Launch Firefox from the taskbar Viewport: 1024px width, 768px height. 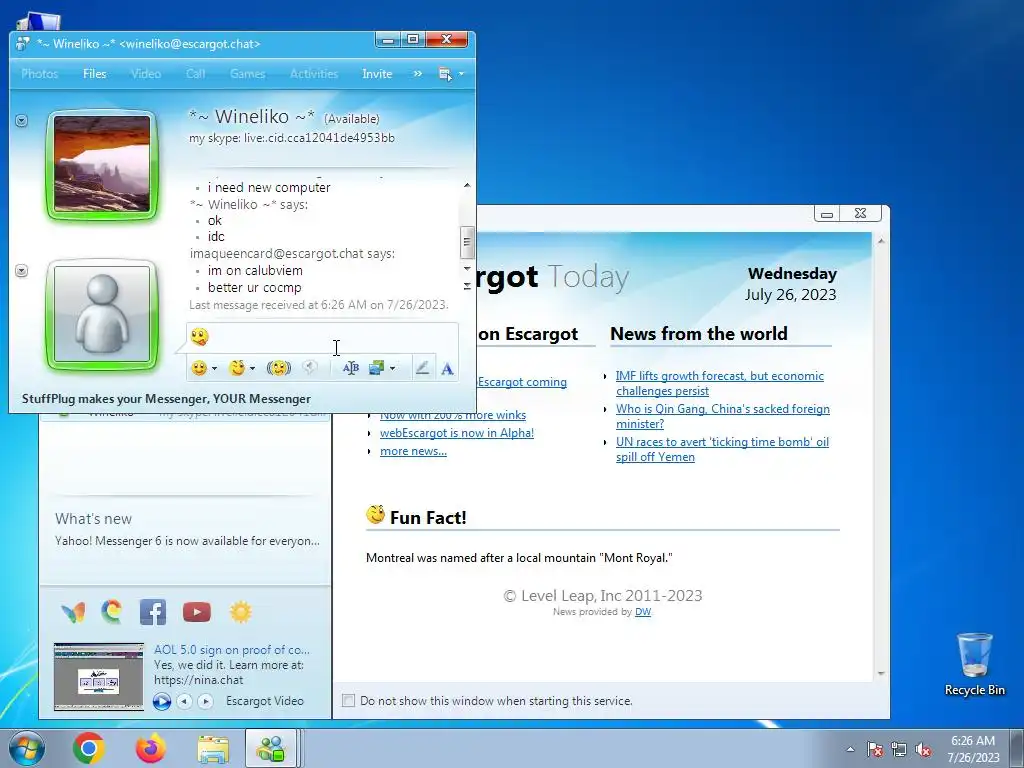(x=151, y=748)
